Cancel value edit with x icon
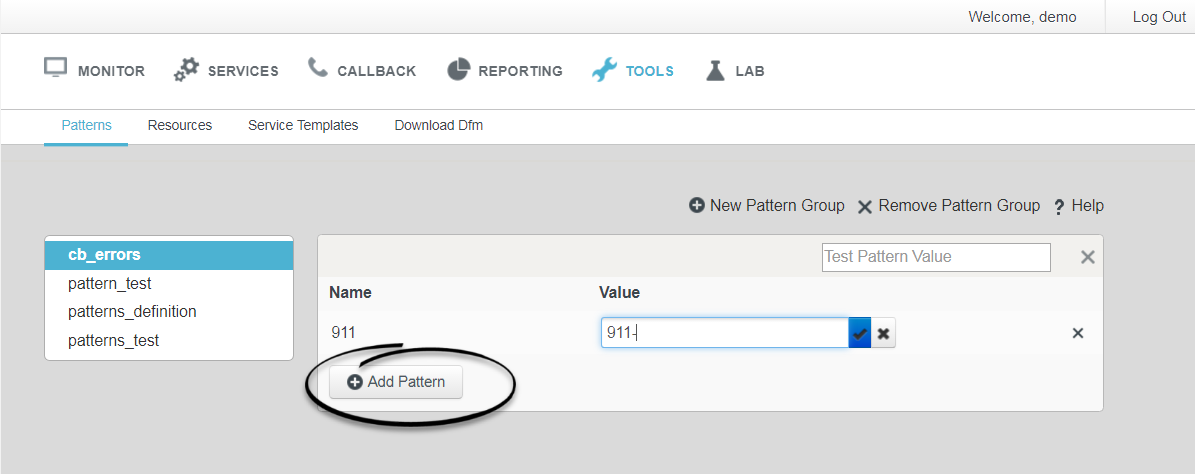This screenshot has height=474, width=1195. (x=883, y=333)
